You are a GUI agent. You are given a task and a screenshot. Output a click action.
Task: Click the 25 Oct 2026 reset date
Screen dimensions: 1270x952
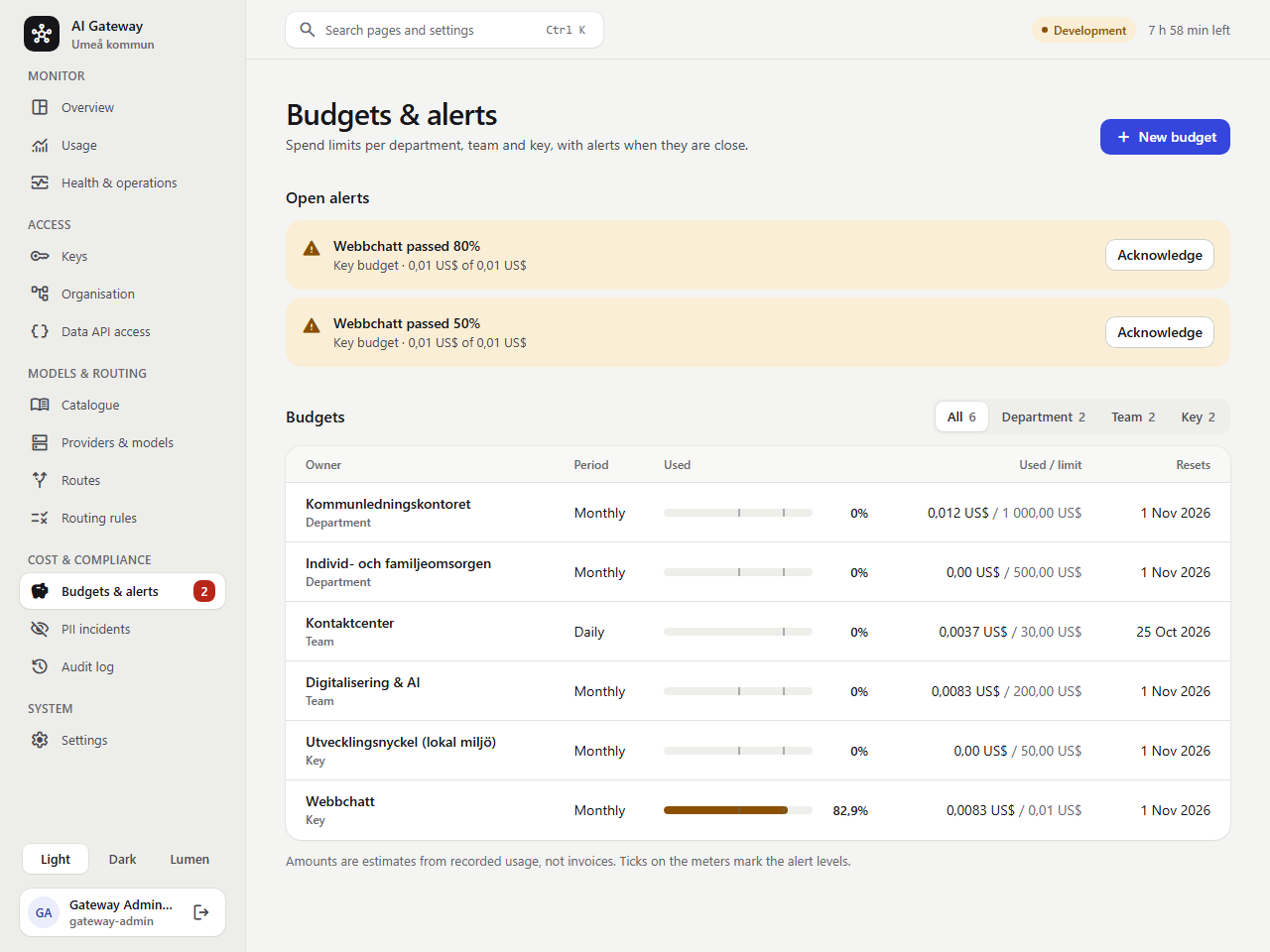pyautogui.click(x=1173, y=632)
